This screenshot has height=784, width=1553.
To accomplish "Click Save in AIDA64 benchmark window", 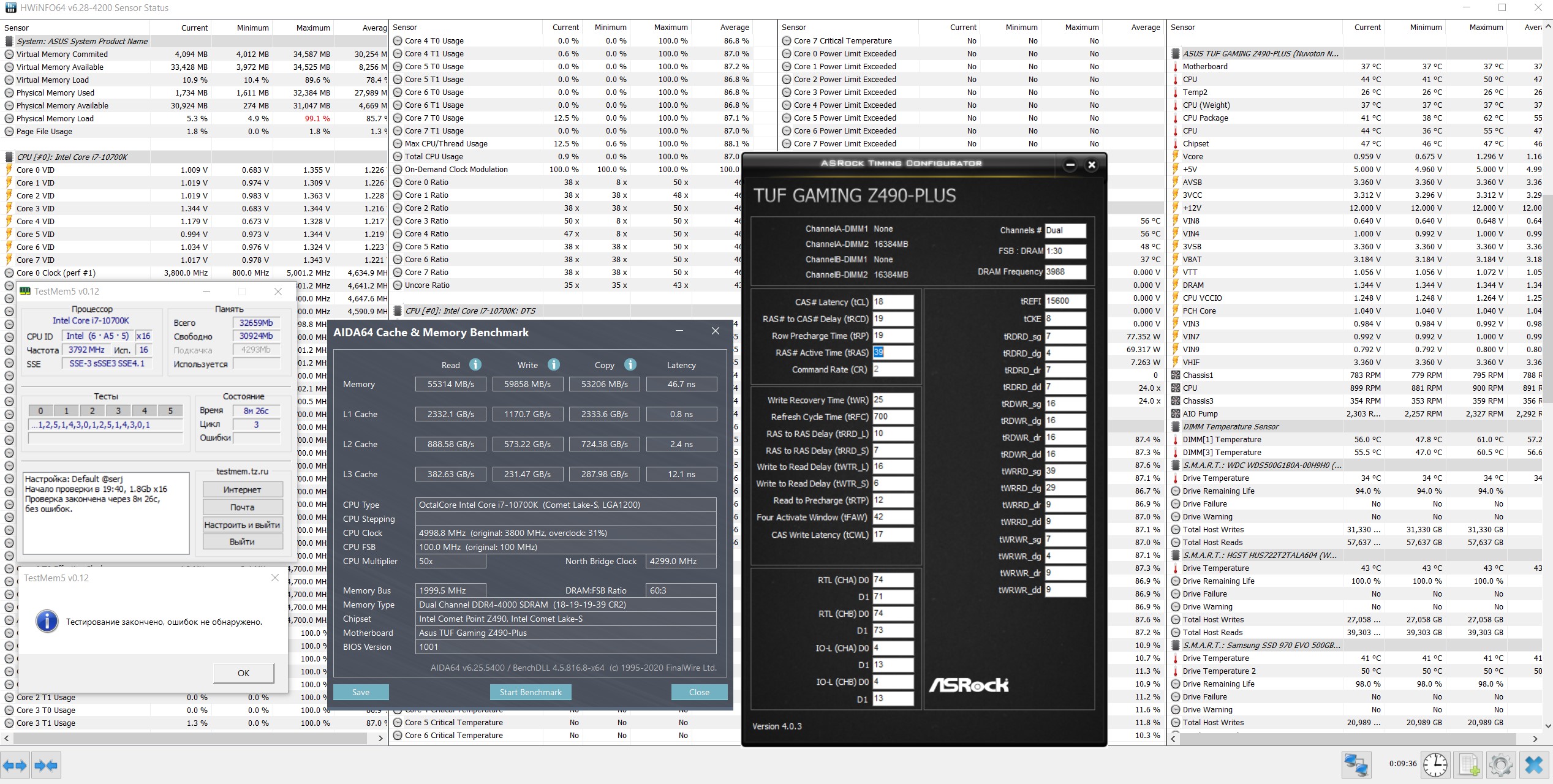I will [361, 692].
